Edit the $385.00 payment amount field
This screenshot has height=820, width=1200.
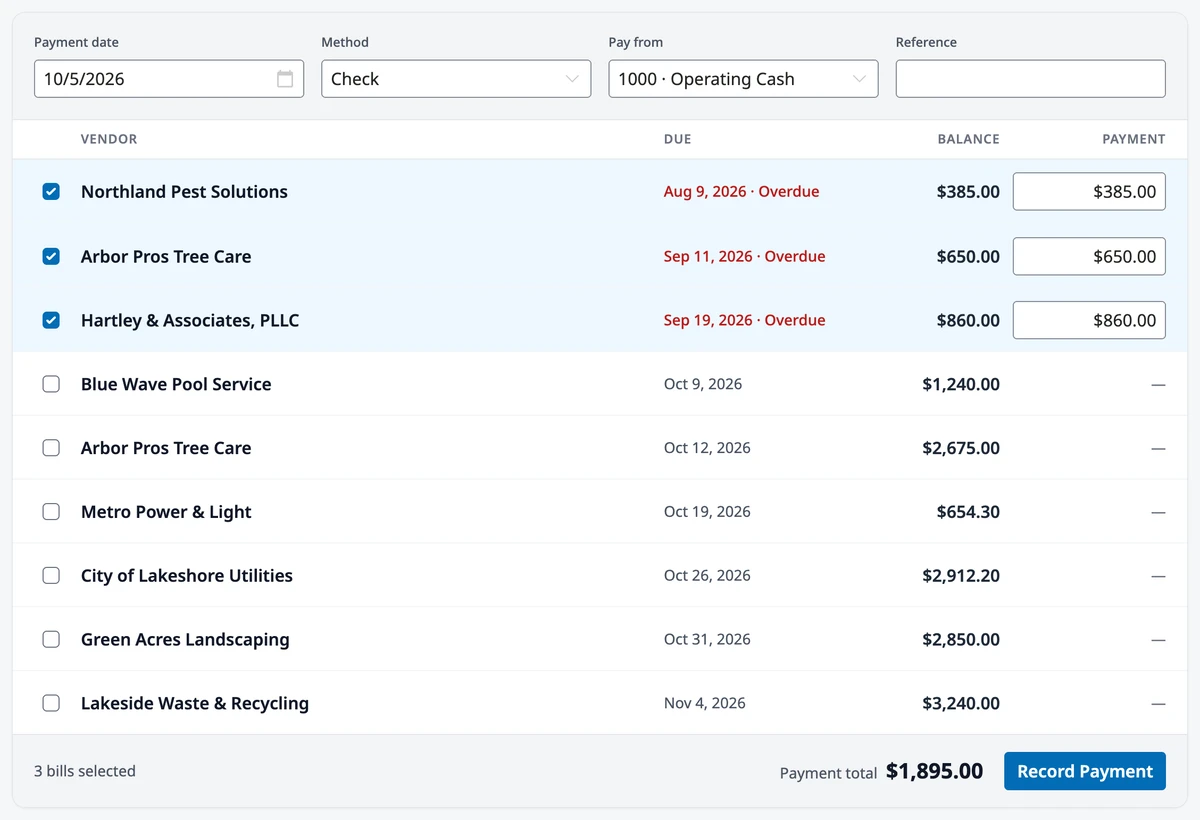(1089, 192)
